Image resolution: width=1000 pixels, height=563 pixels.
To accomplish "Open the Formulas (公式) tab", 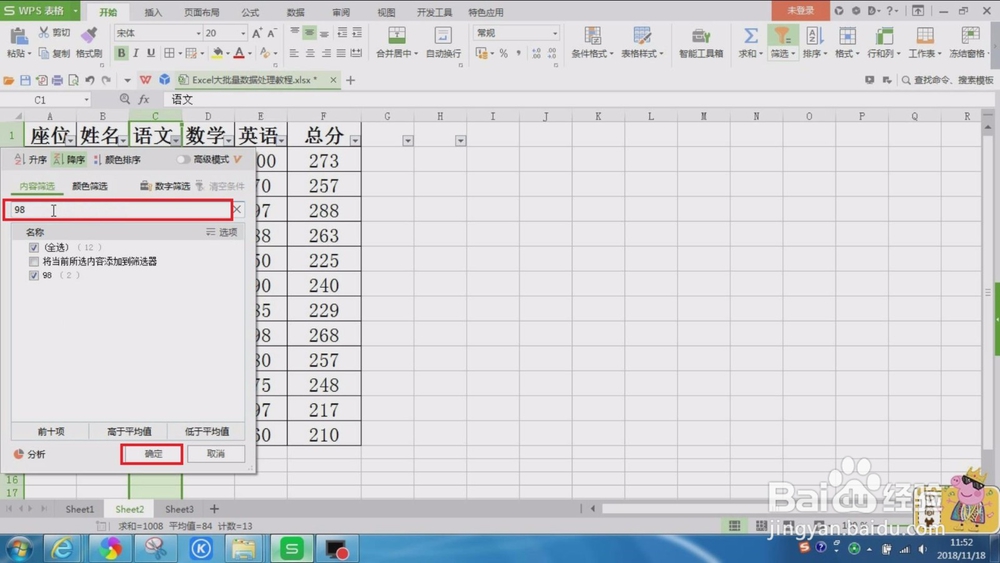I will pos(251,12).
